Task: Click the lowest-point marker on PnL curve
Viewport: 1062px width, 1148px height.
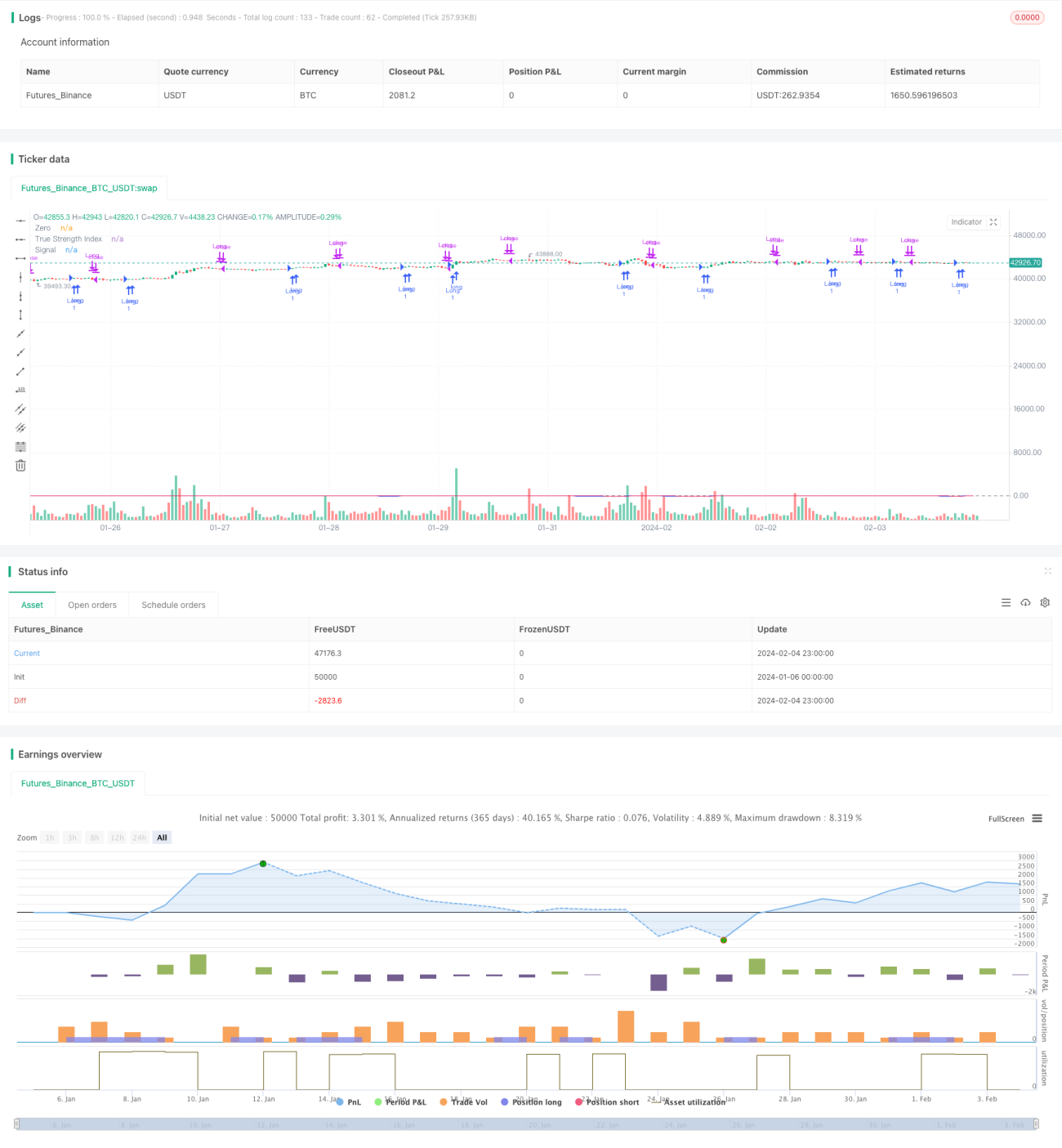Action: pos(724,940)
